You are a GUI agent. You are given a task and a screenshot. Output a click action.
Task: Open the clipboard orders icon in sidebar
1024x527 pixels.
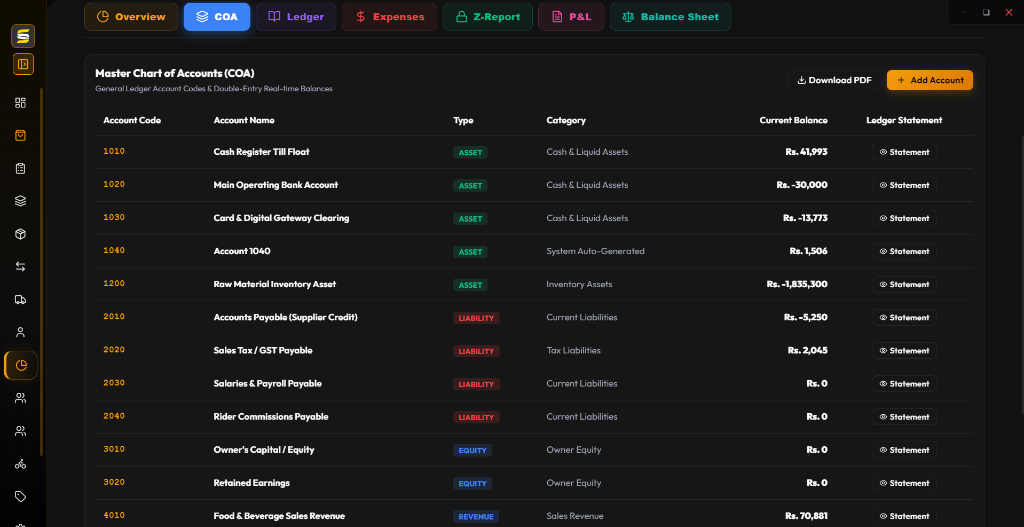click(20, 168)
